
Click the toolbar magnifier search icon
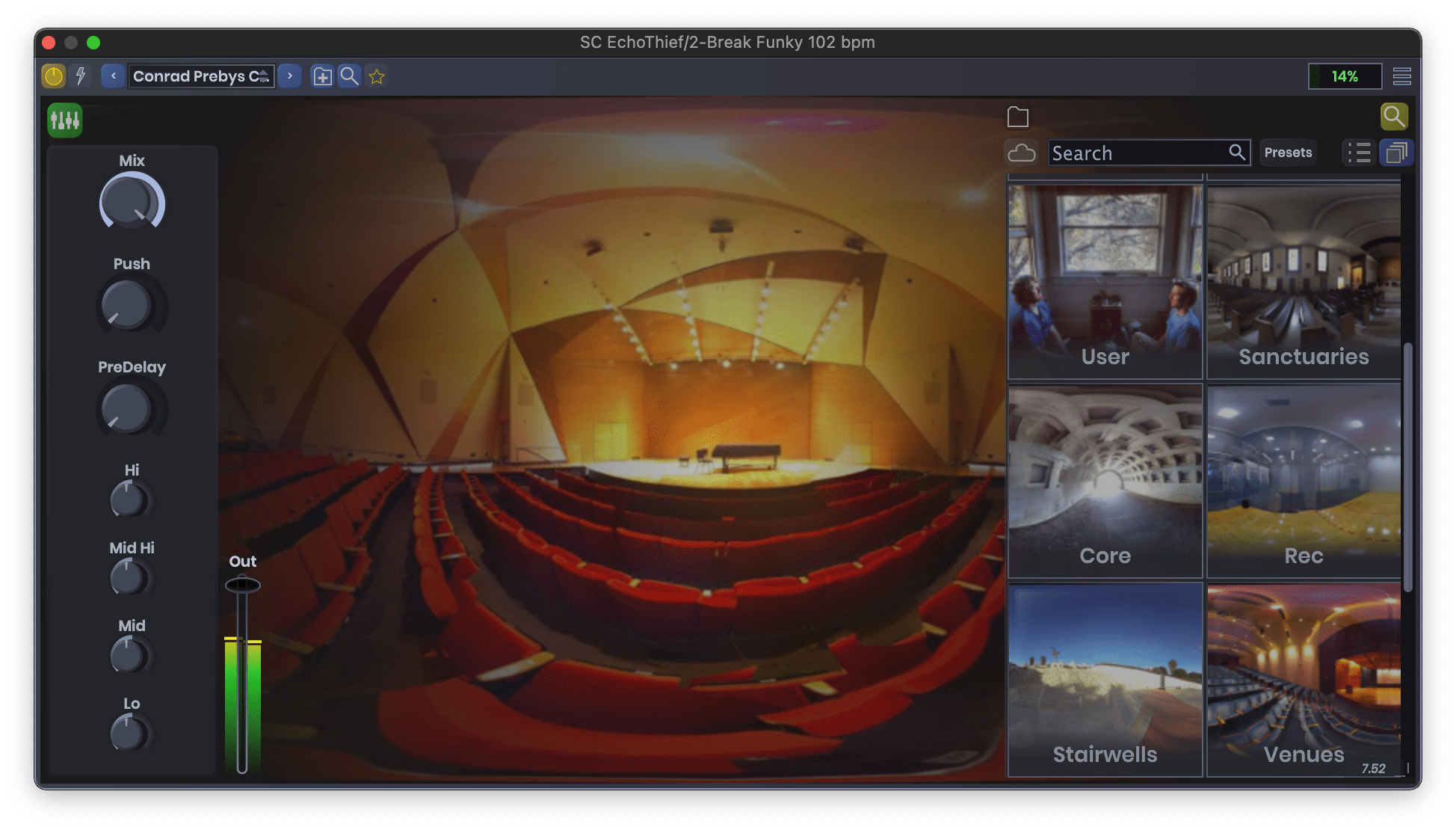(x=349, y=76)
